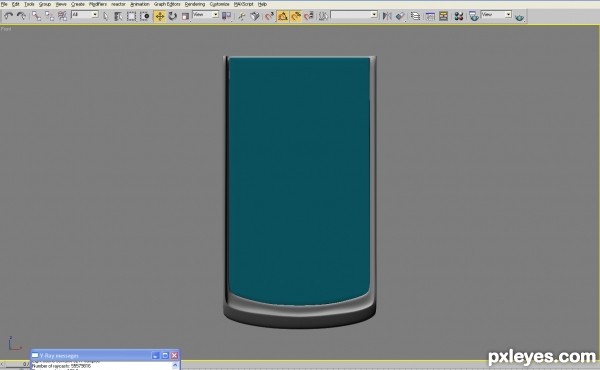Screen dimensions: 600x370
Task: Open the named selection sets dropdown
Action: click(x=354, y=15)
